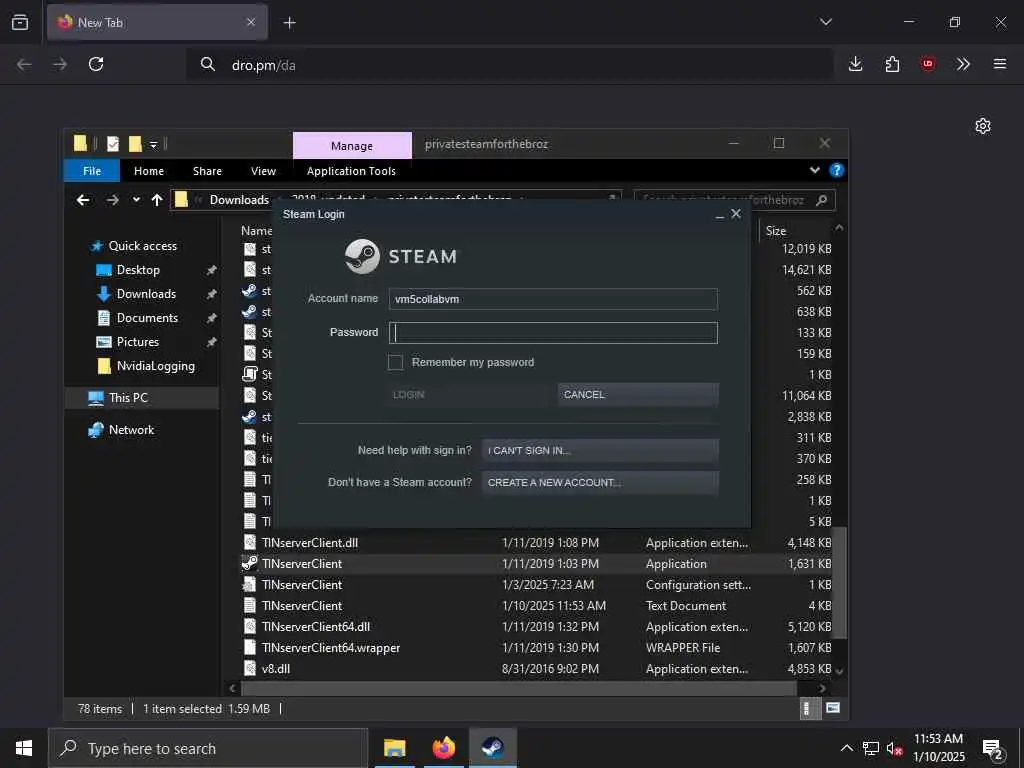1024x768 pixels.
Task: Go up one folder level in Explorer
Action: [x=157, y=200]
